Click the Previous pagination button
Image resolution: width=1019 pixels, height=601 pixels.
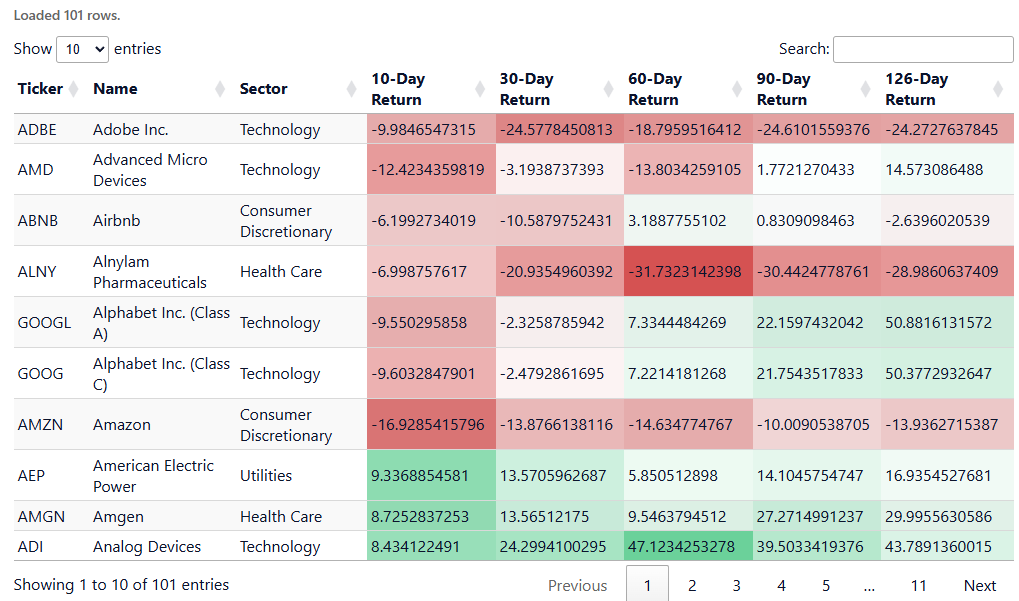[x=577, y=585]
